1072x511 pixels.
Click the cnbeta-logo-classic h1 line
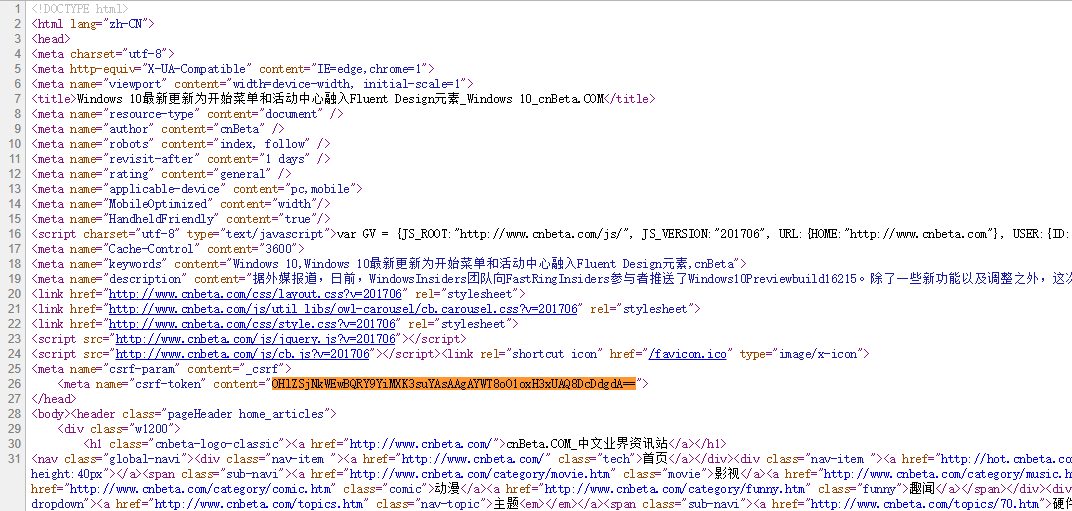click(405, 445)
